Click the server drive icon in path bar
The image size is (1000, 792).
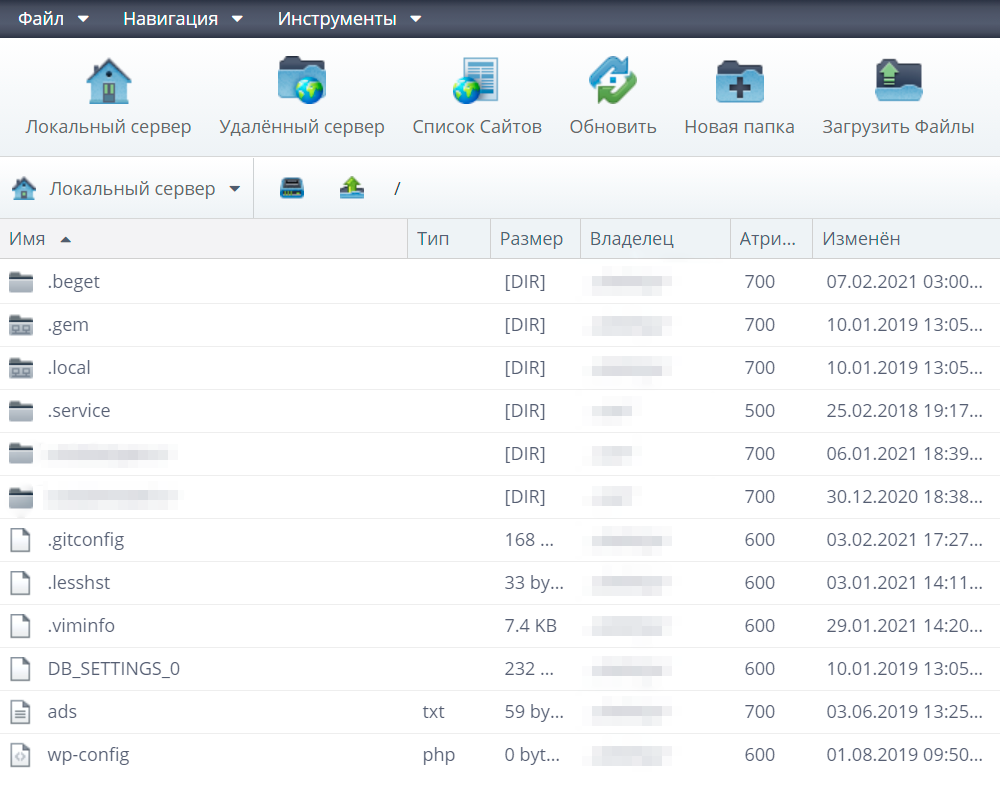click(292, 188)
